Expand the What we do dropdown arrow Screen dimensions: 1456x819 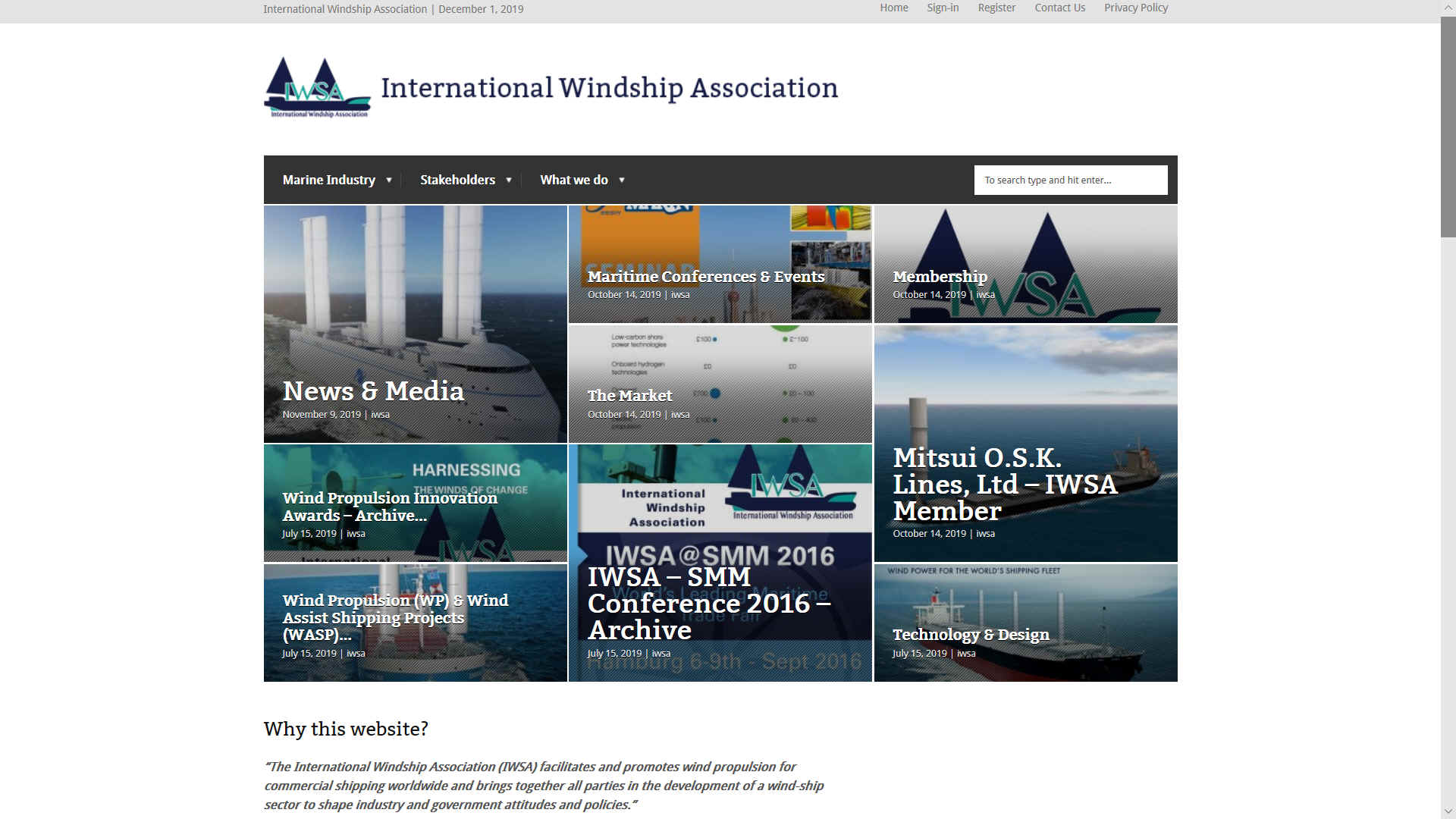click(622, 180)
